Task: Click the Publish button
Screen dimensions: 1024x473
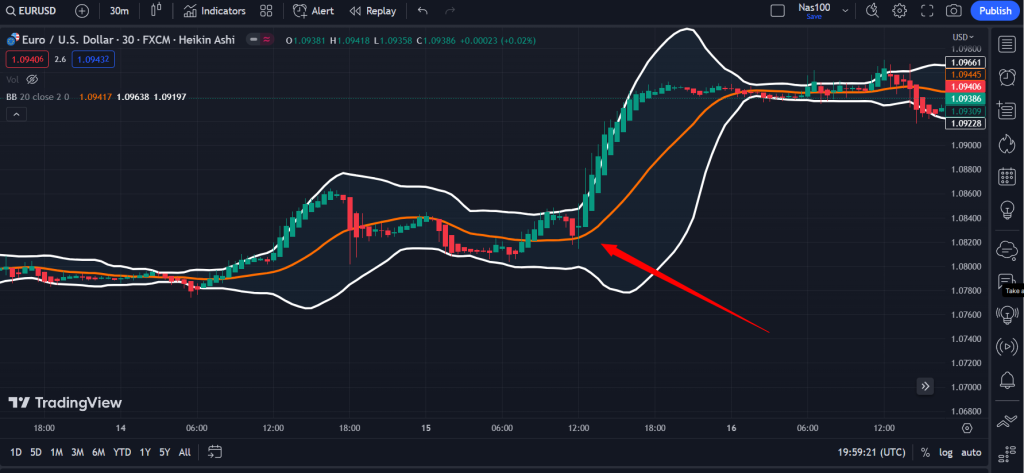Action: click(x=995, y=11)
